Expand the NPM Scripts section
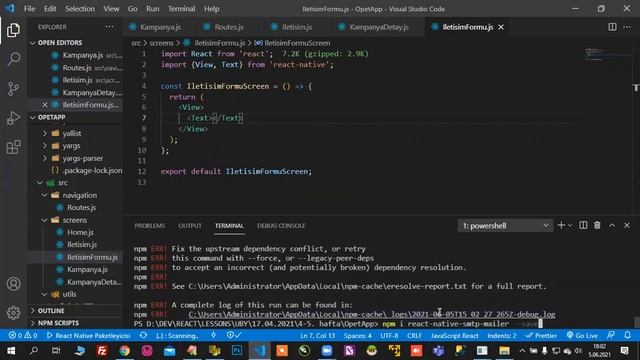640x360 pixels. [58, 323]
